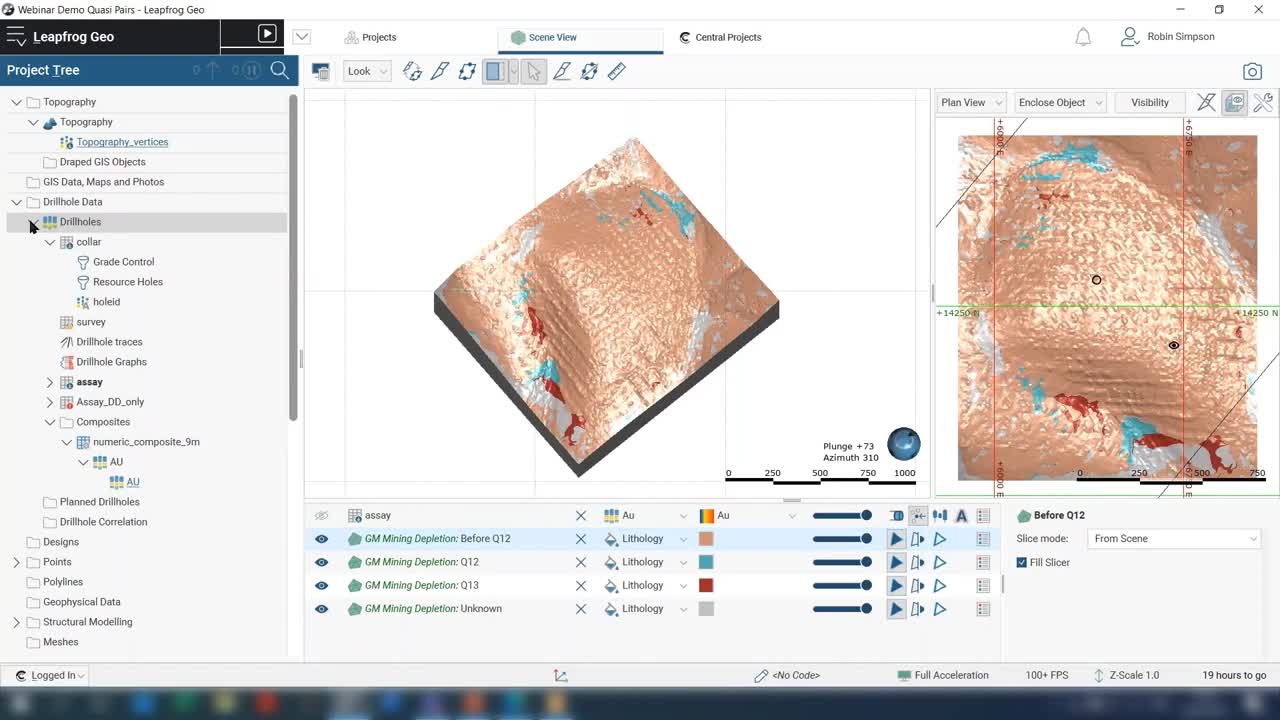This screenshot has width=1280, height=720.
Task: Remove Q13 volume from scene list
Action: pyautogui.click(x=581, y=586)
